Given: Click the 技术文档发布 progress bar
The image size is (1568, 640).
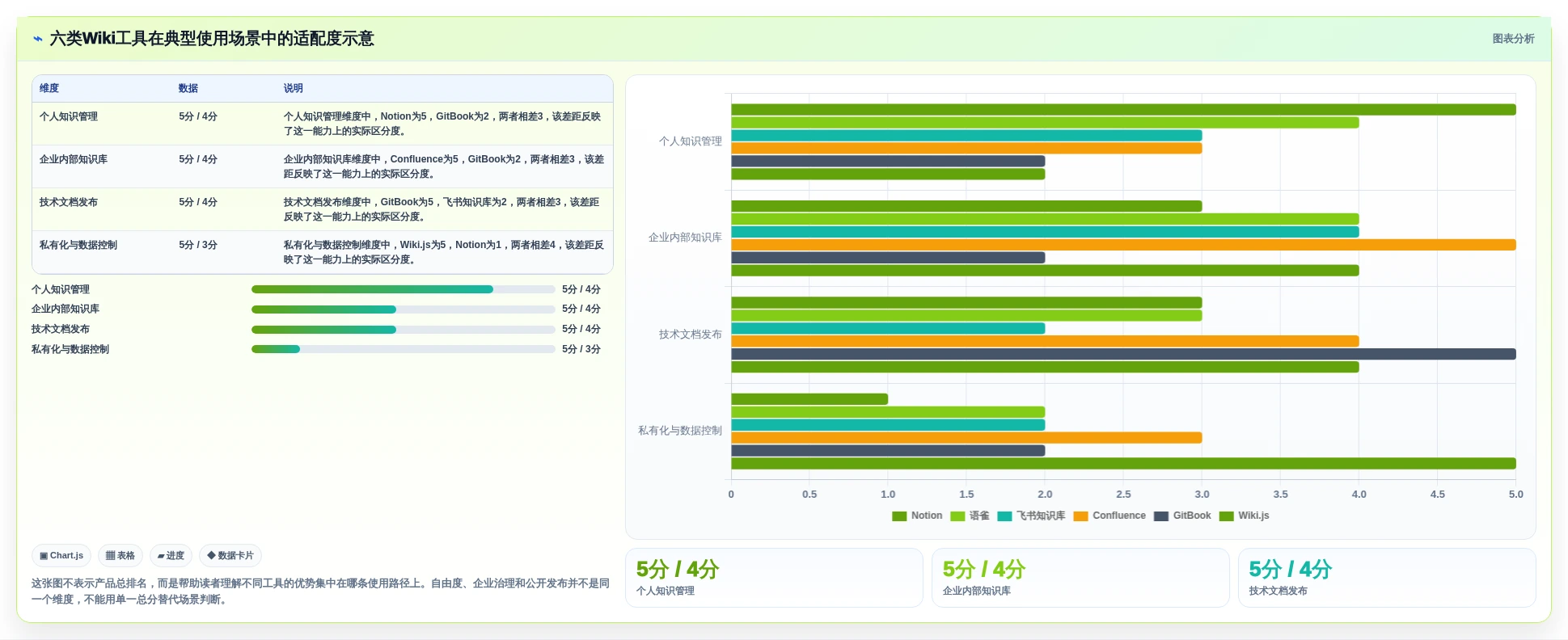Looking at the screenshot, I should (404, 330).
